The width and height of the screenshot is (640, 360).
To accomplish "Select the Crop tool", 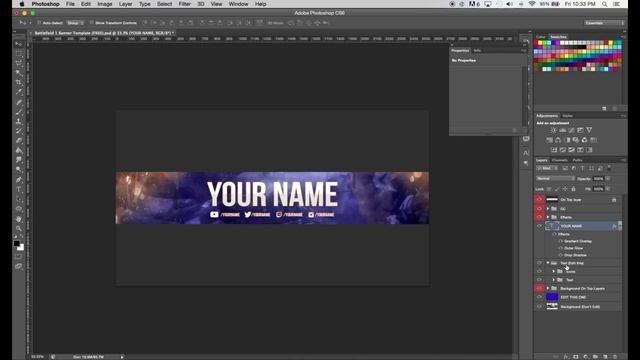I will point(19,82).
